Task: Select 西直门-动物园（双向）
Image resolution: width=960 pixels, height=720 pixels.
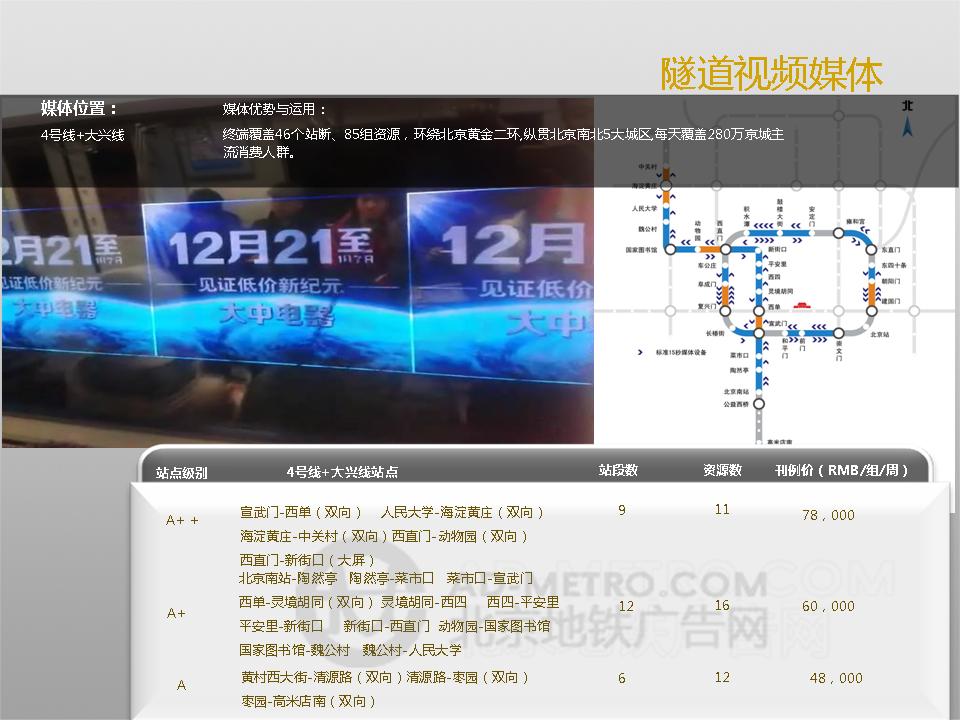Action: (x=460, y=536)
